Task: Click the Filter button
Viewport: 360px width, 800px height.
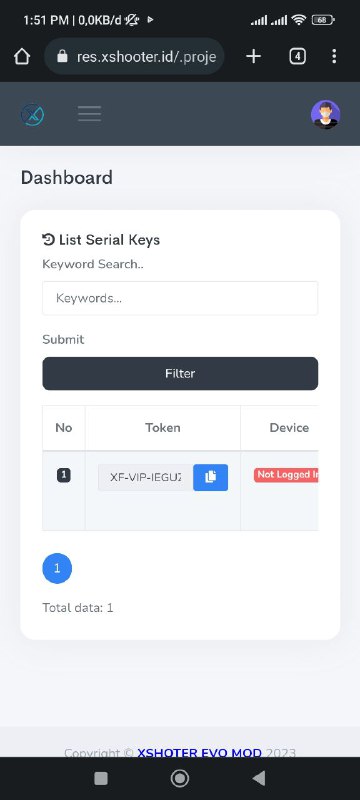Action: (x=180, y=373)
